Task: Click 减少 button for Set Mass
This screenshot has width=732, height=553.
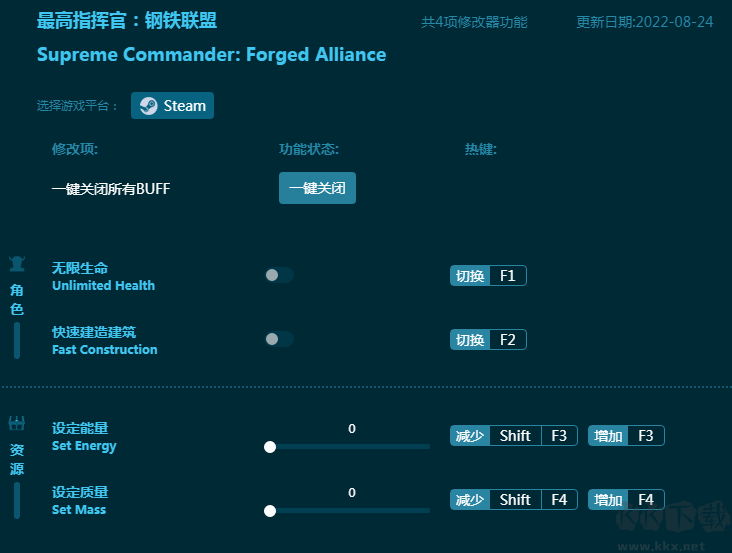Action: pos(470,500)
